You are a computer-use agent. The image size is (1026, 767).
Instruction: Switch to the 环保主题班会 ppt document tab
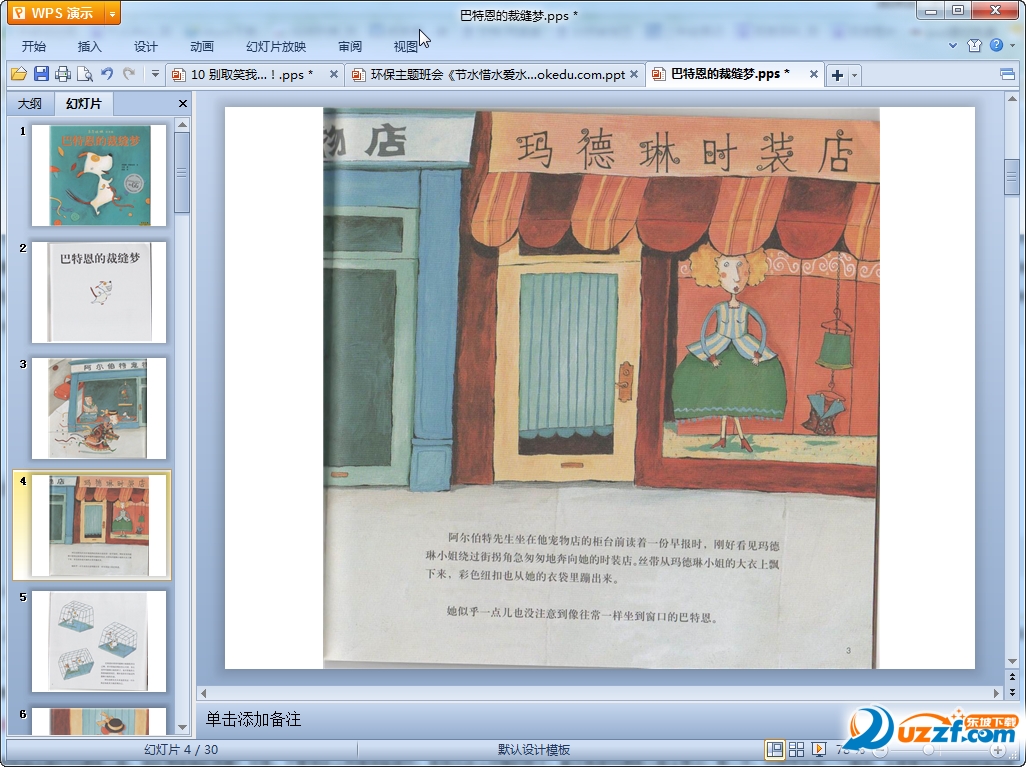click(497, 75)
